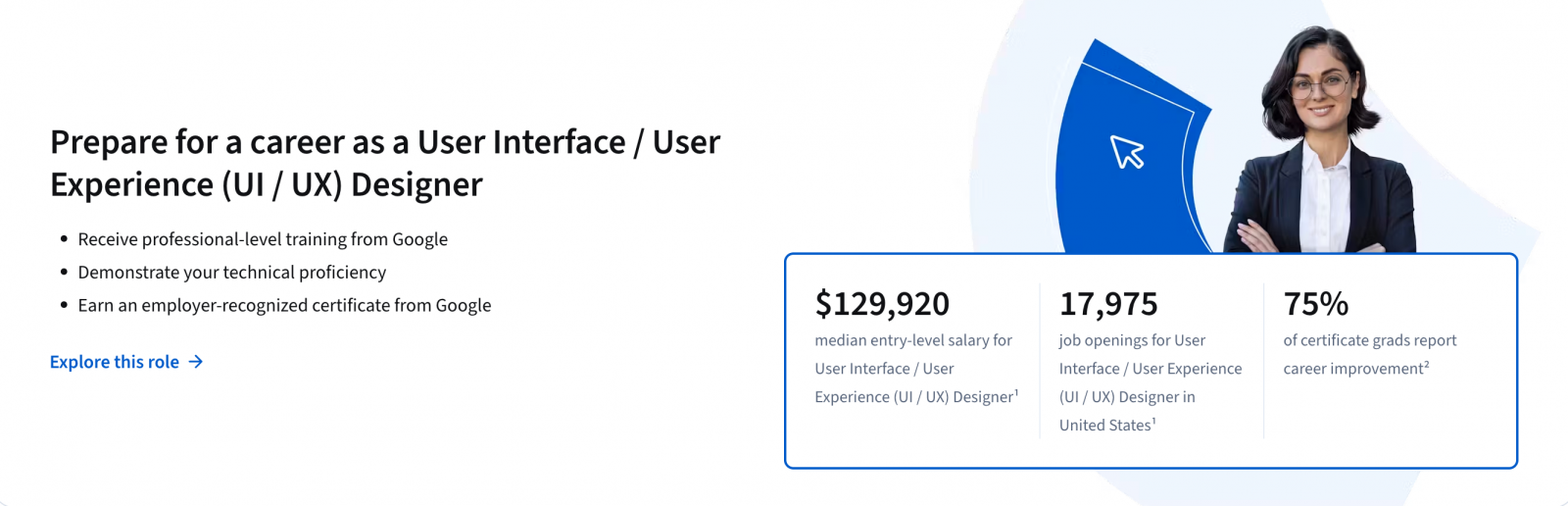This screenshot has width=1568, height=506.
Task: Click the $129,920 salary figure
Action: coord(882,304)
